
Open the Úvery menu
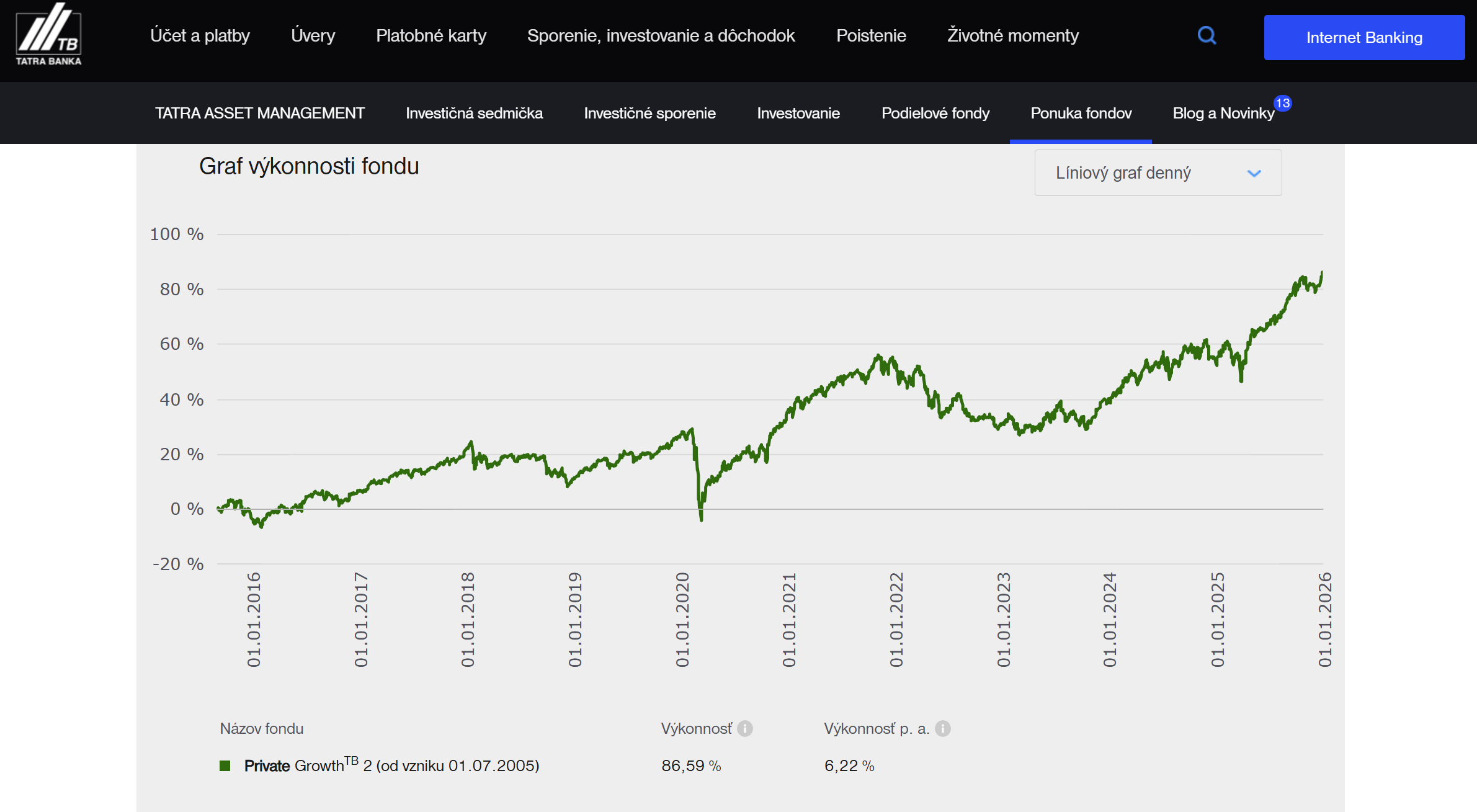(x=313, y=36)
